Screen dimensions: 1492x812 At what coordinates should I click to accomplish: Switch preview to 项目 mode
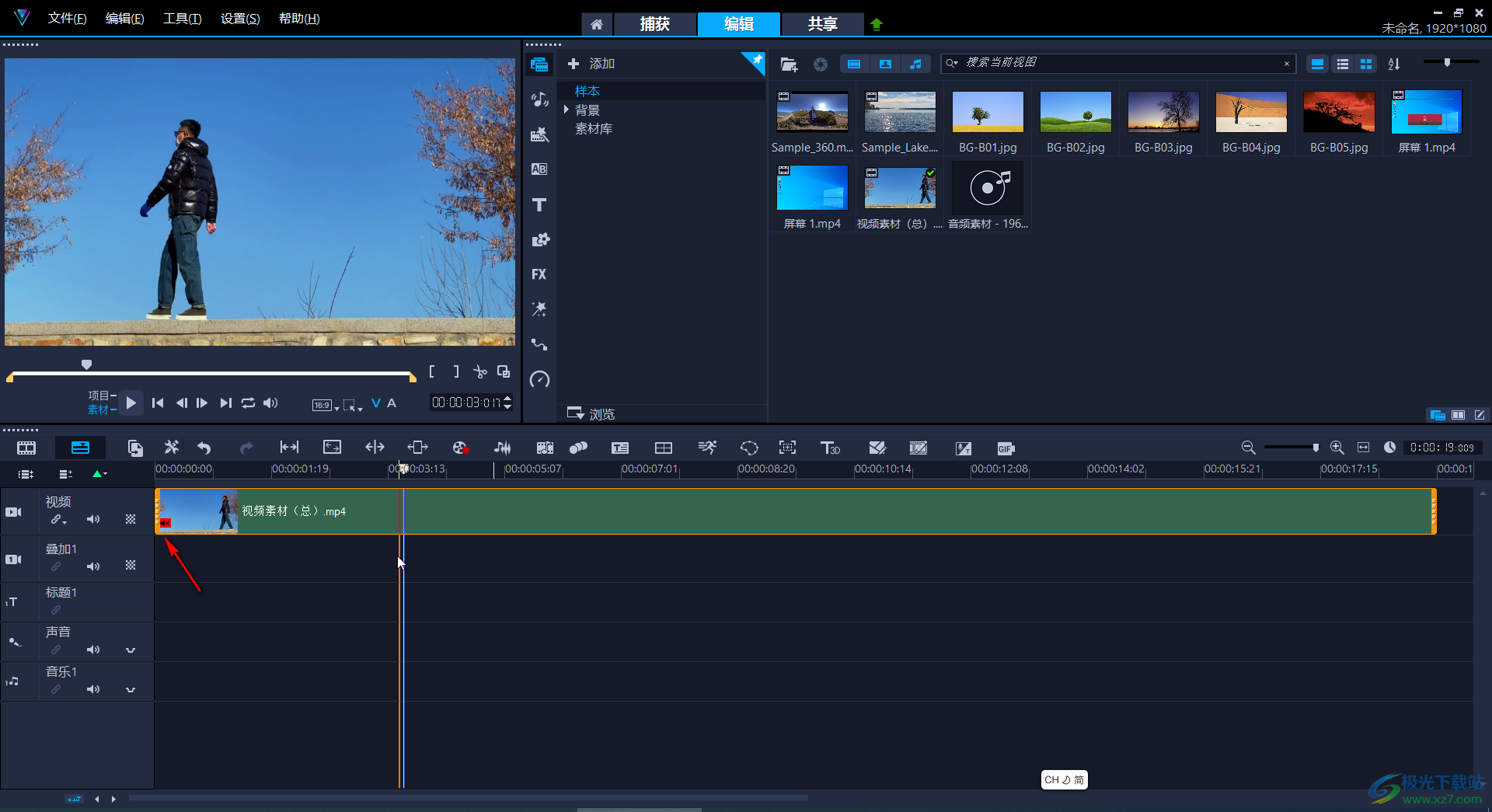click(x=98, y=396)
